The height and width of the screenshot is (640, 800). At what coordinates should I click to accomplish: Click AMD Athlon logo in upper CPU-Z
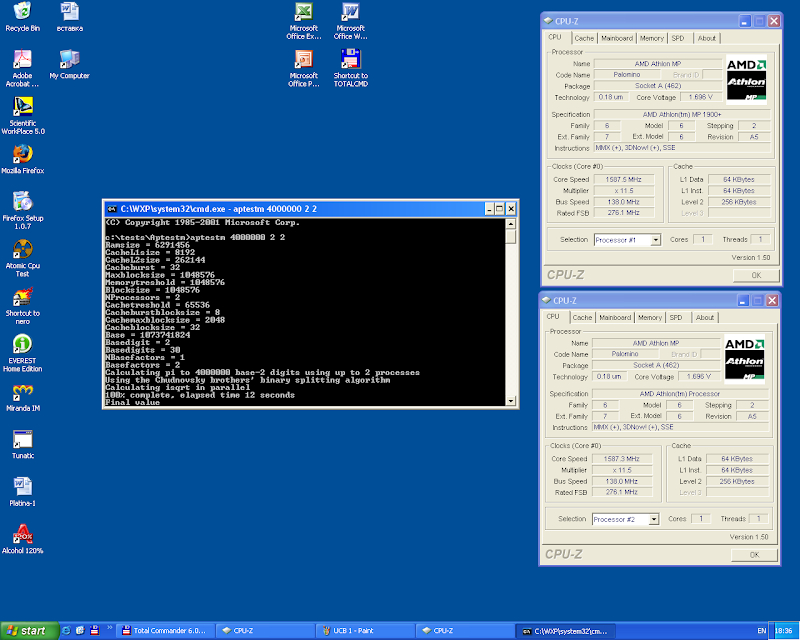pos(746,79)
